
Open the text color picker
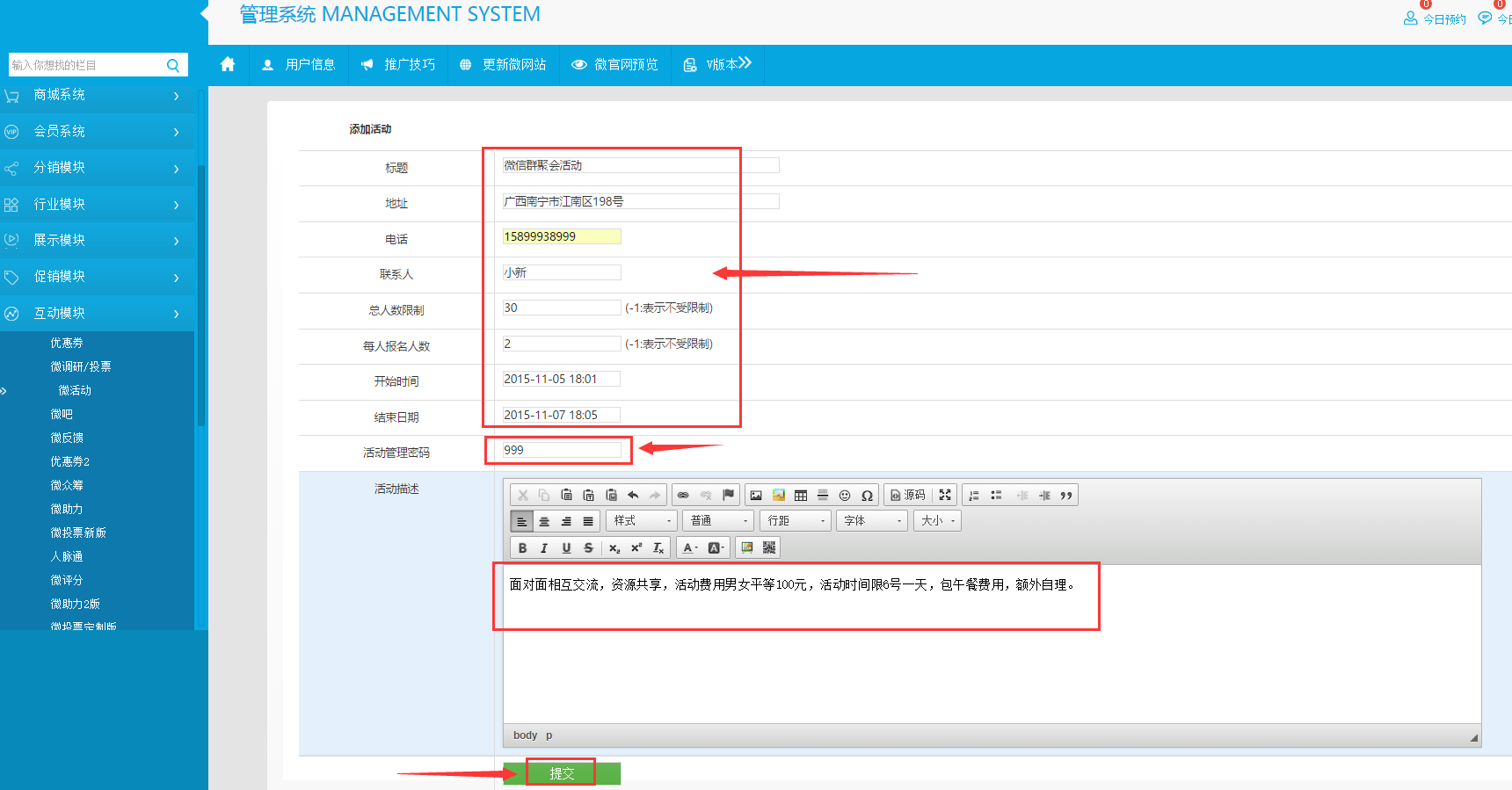pyautogui.click(x=691, y=548)
